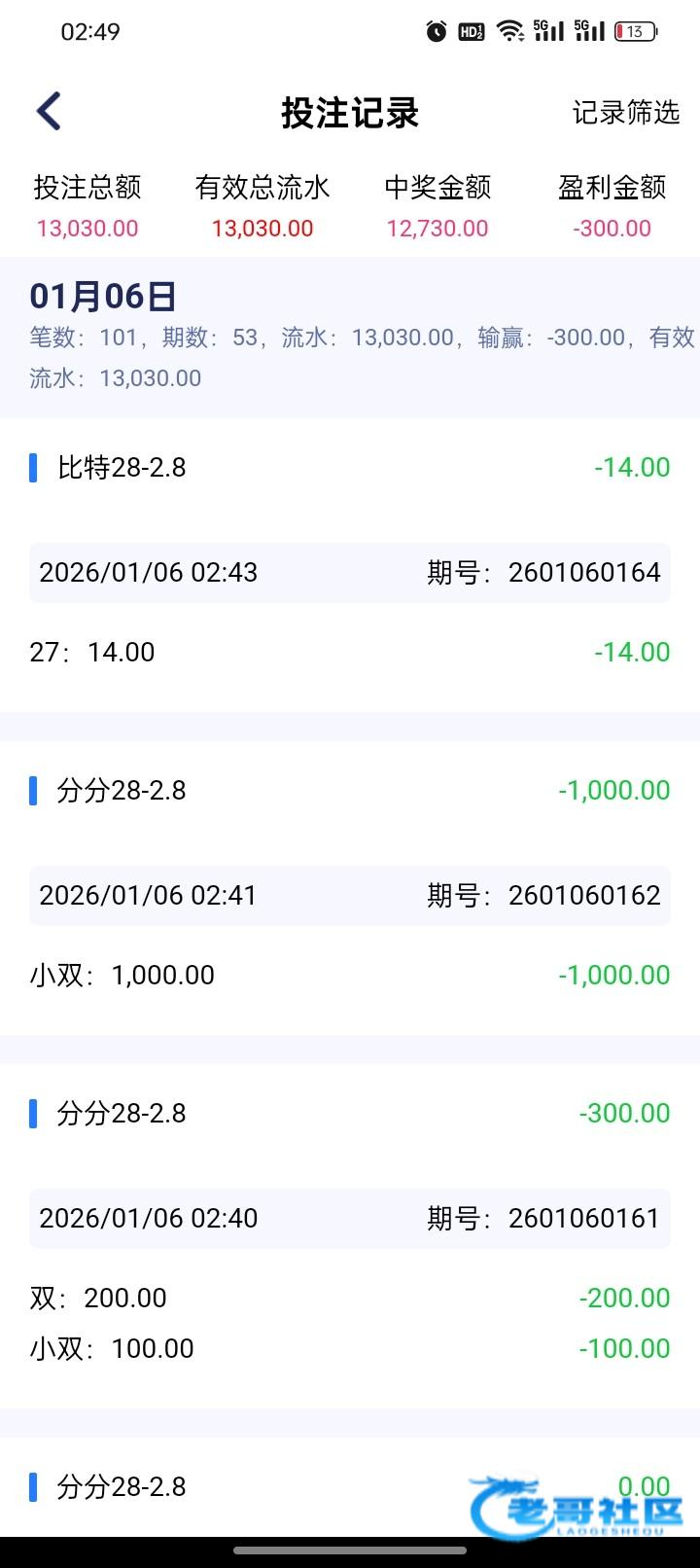The width and height of the screenshot is (700, 1568).
Task: Open 分分28-2.8 record losing 1,000.00
Action: tap(122, 791)
